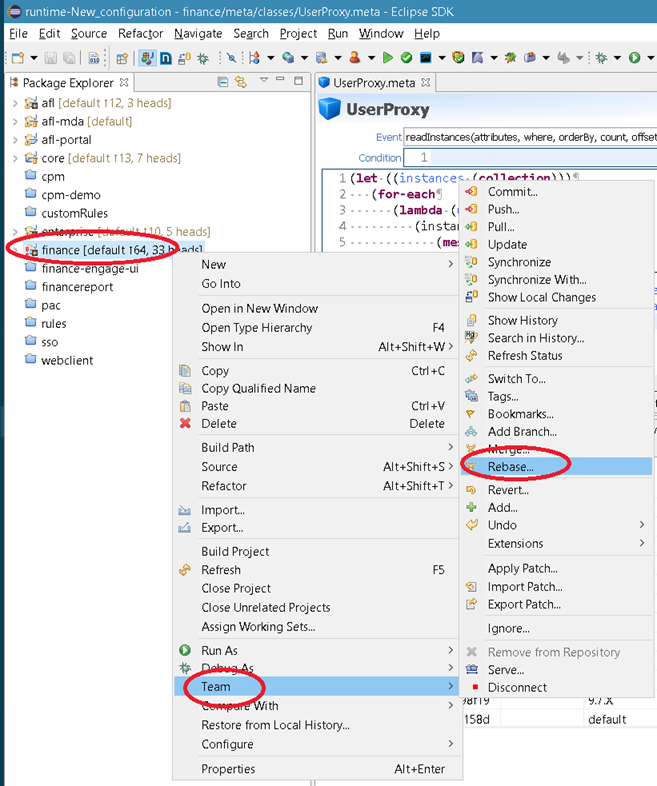Click the Event input field

tap(530, 136)
